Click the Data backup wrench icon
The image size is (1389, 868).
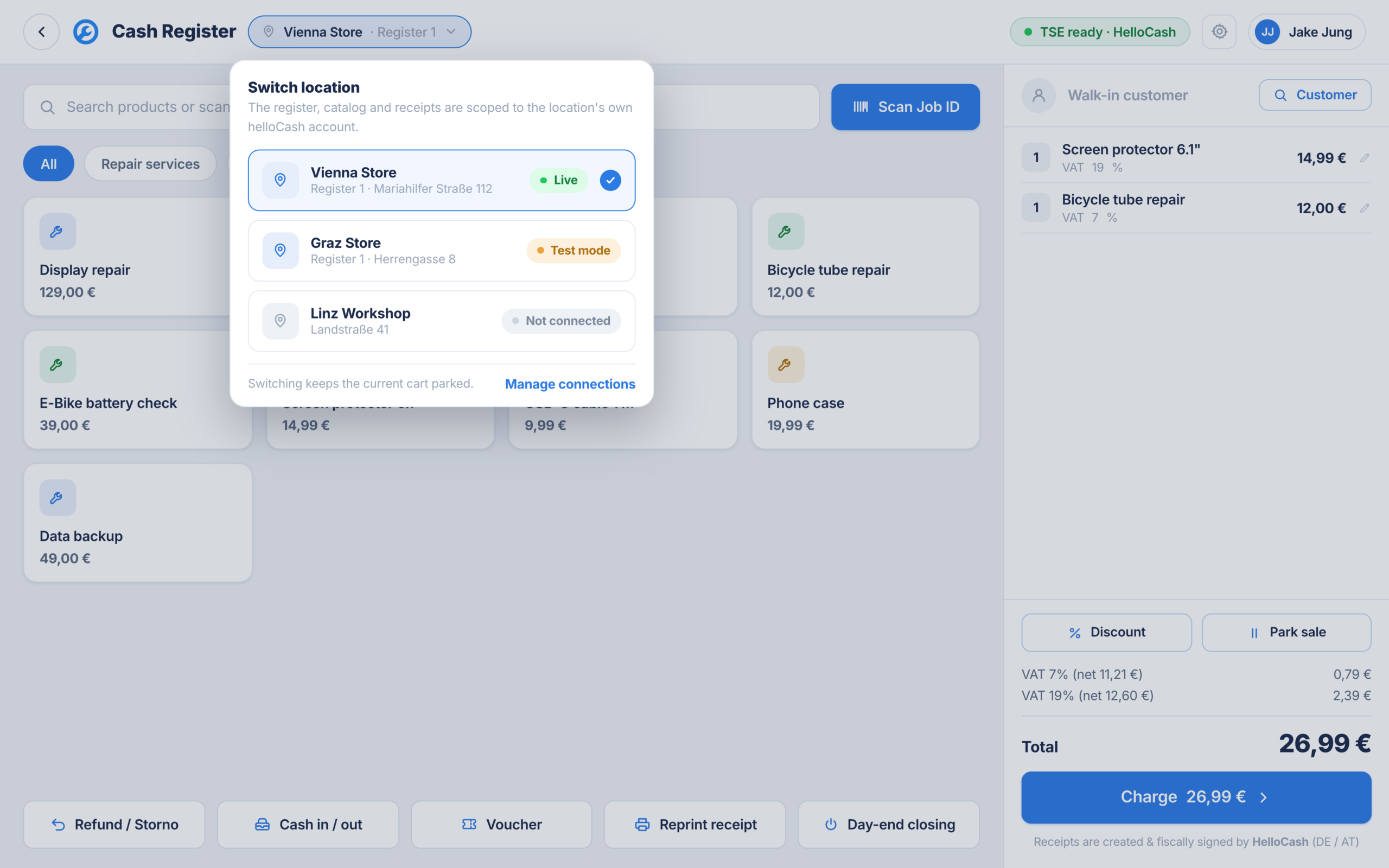[58, 497]
